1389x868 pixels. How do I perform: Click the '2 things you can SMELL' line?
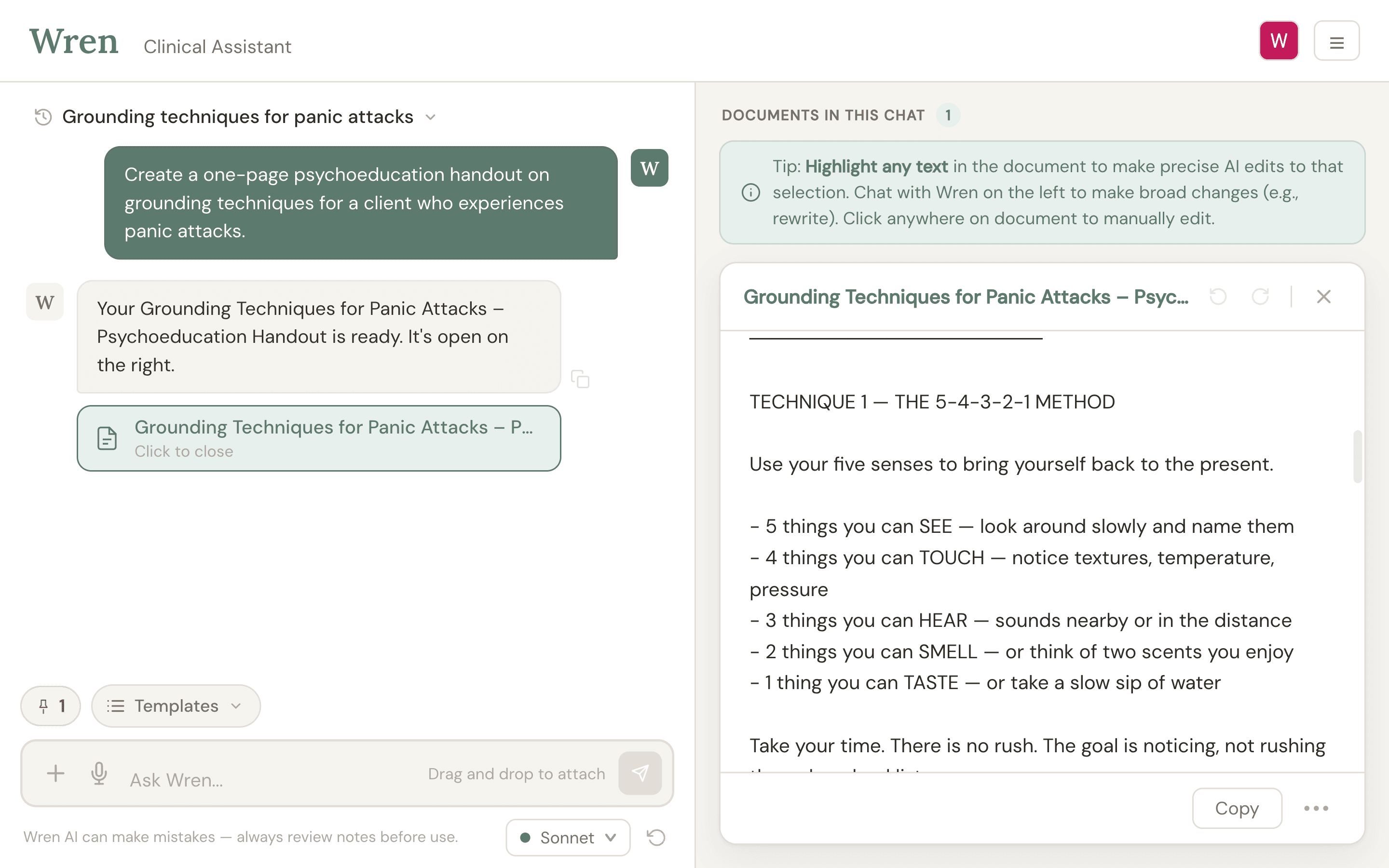pyautogui.click(x=1021, y=652)
